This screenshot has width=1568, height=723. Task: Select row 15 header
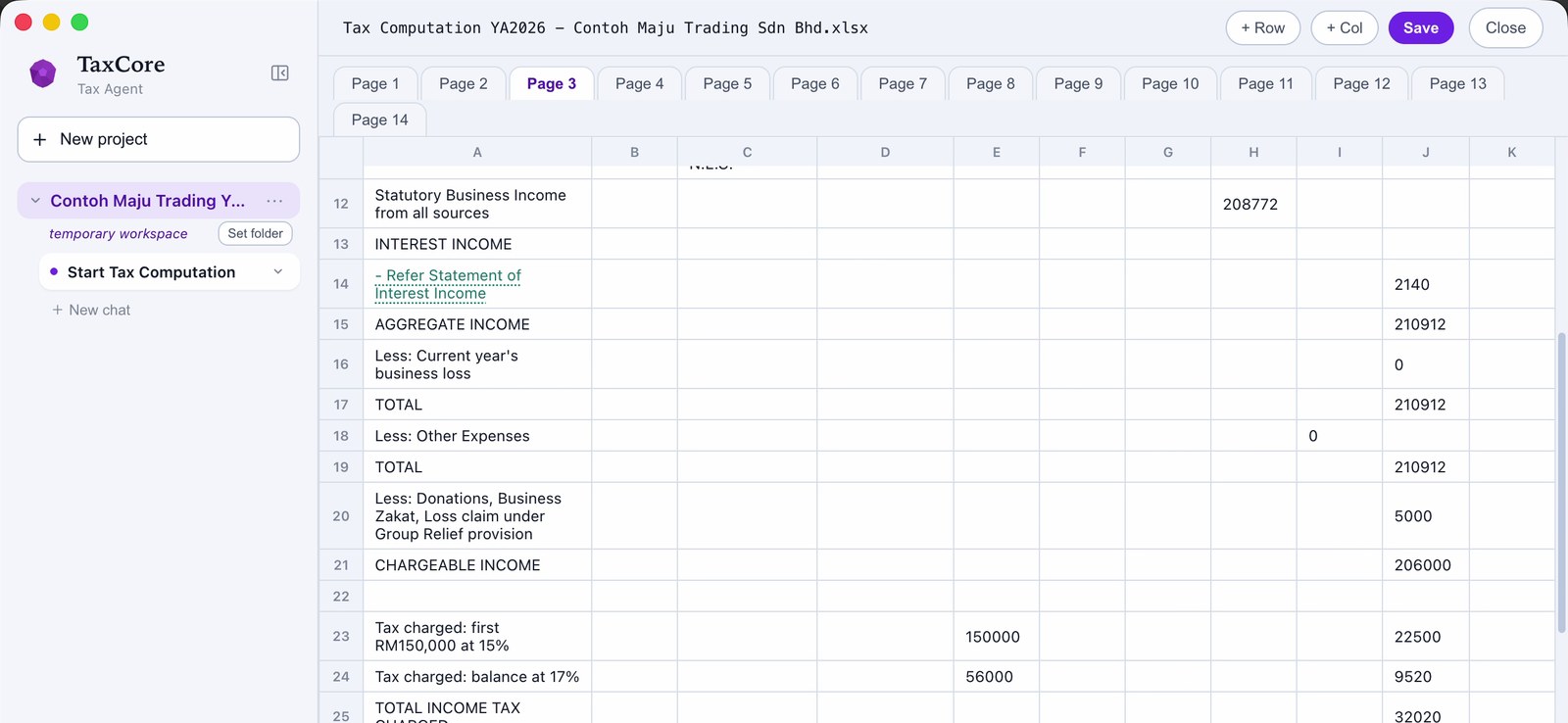pos(341,324)
